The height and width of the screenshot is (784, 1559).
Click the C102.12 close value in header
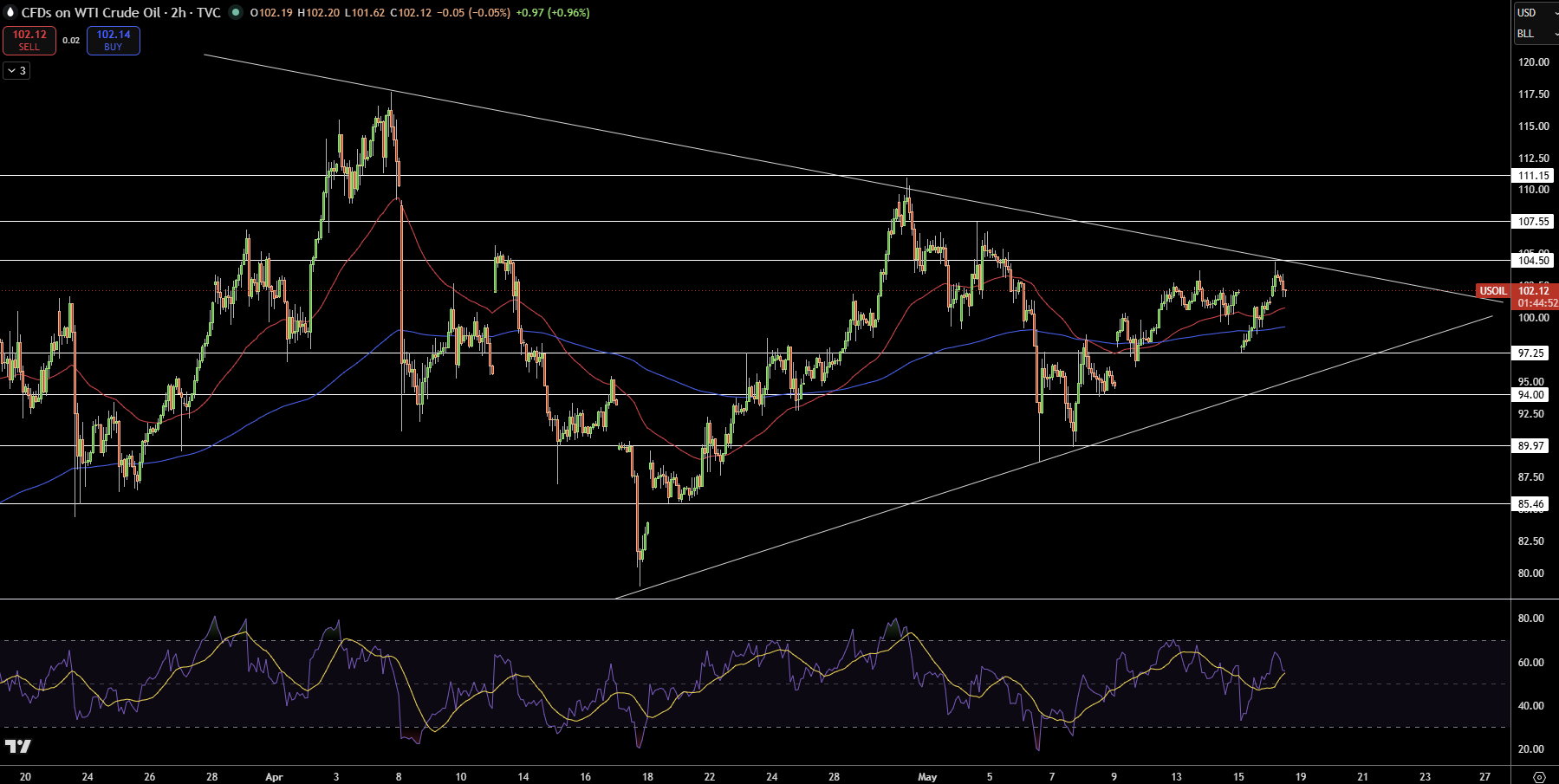click(x=411, y=13)
